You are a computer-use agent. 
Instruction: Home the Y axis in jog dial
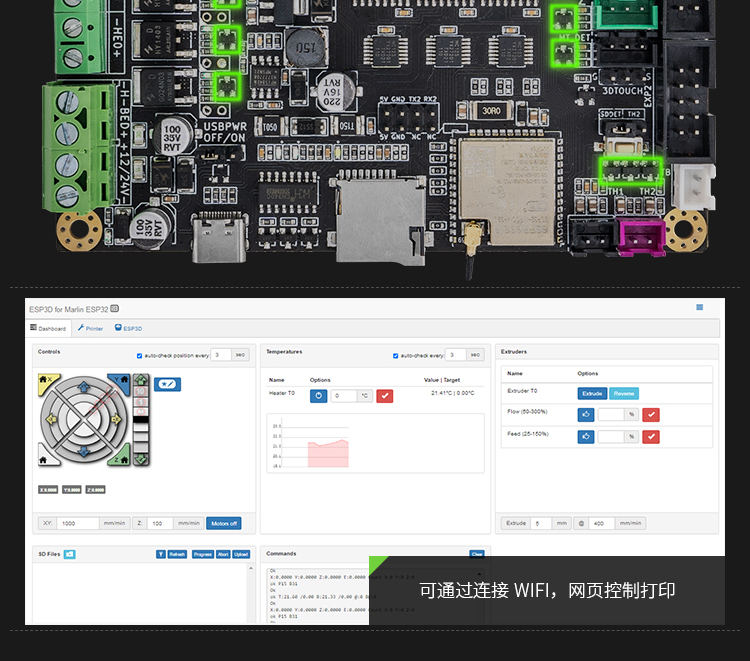pyautogui.click(x=121, y=382)
